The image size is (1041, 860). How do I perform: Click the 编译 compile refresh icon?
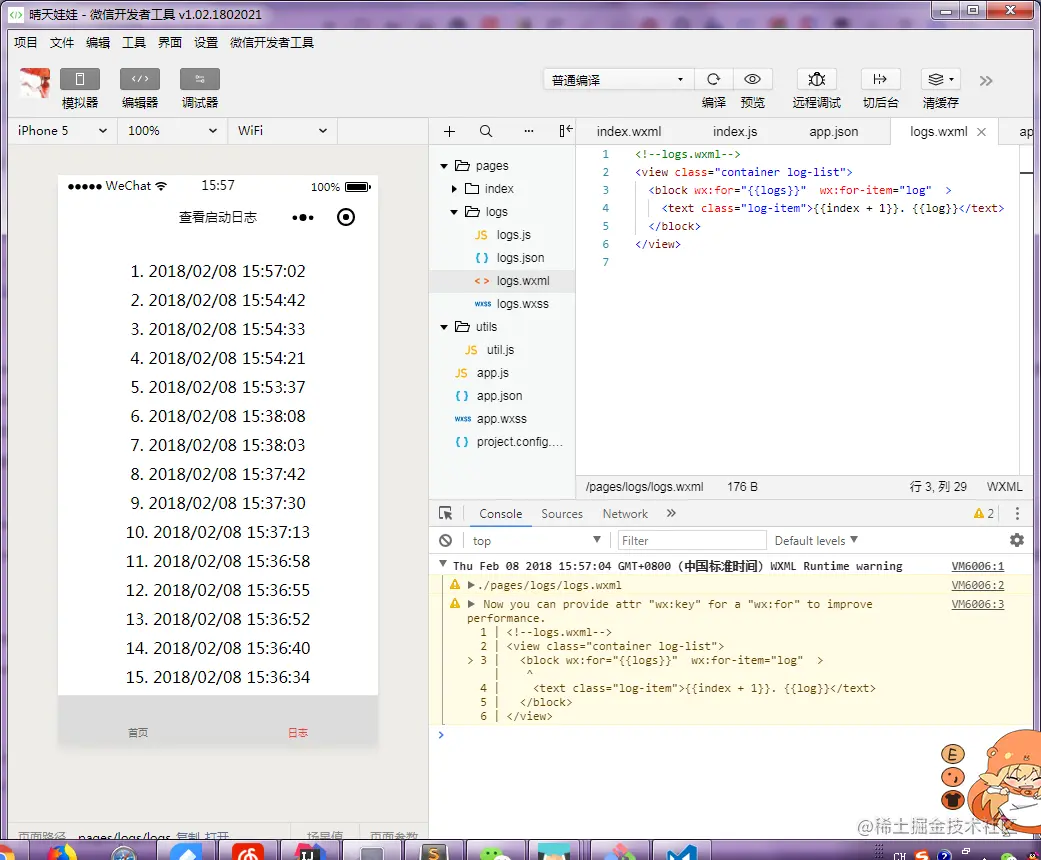click(713, 79)
